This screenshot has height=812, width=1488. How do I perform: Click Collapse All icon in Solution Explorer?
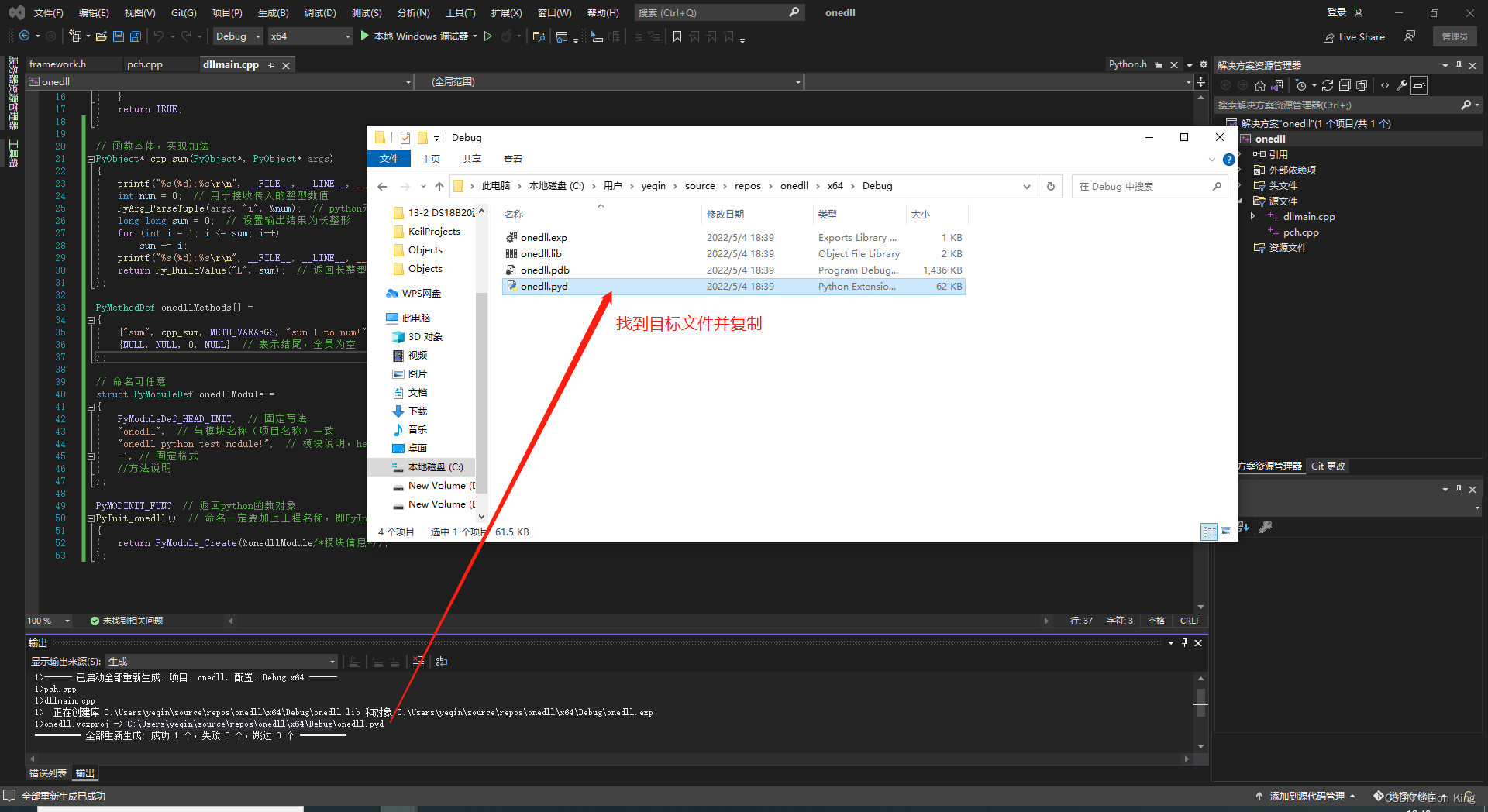1345,85
